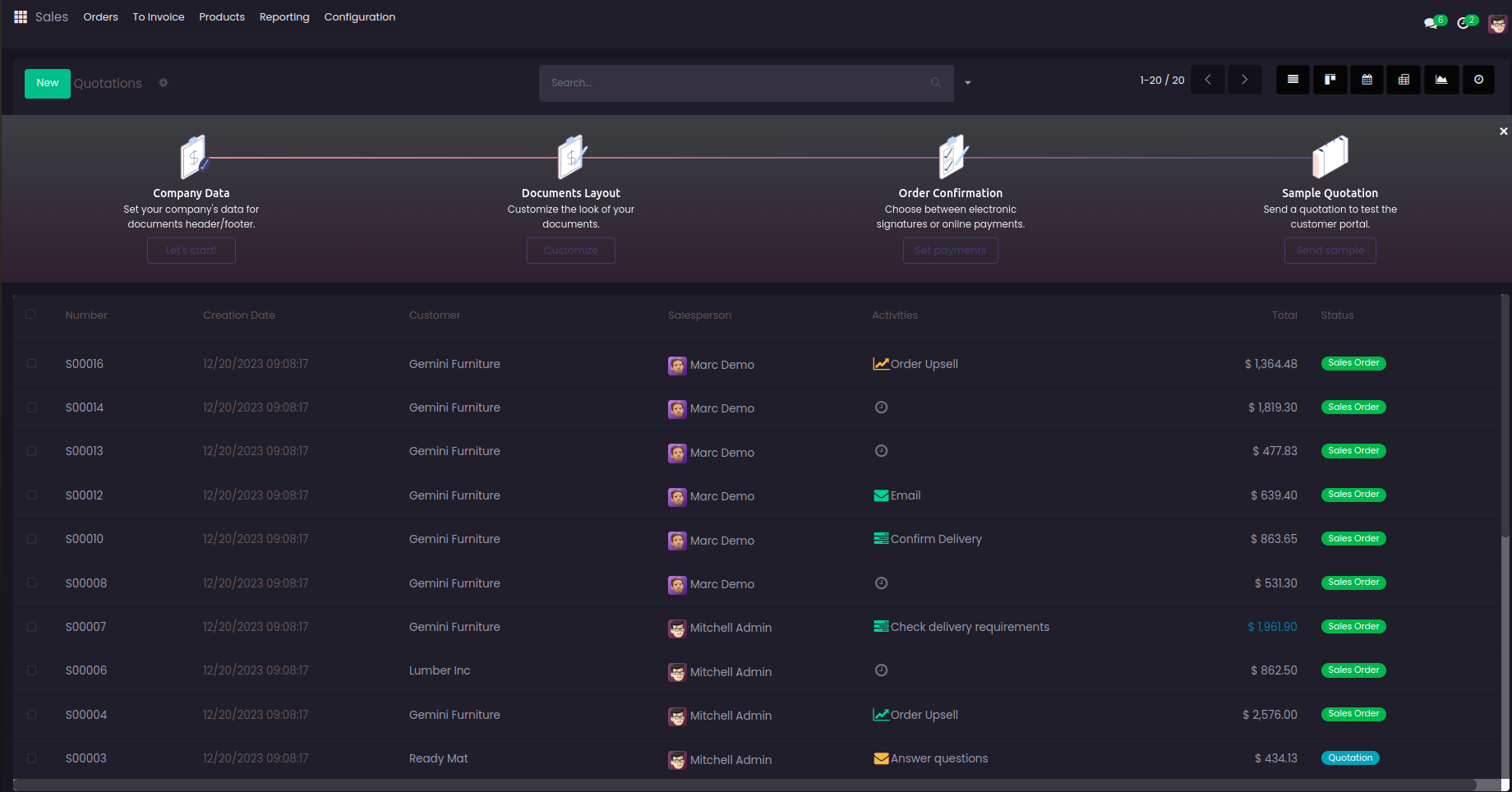Click the Send sample button
1512x792 pixels.
click(x=1330, y=251)
